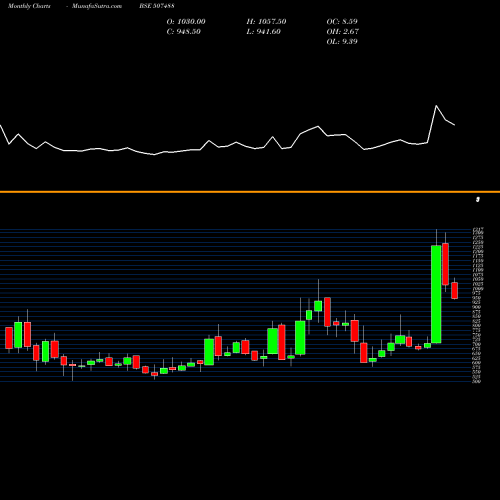Click the BSE 507488 symbol text
Viewport: 500px width, 500px height.
click(x=157, y=6)
